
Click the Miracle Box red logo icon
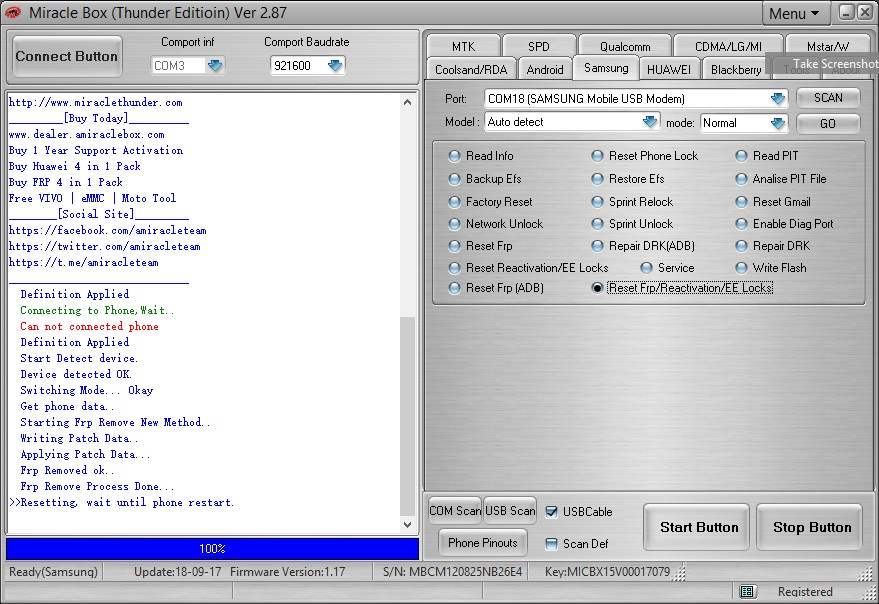tap(12, 12)
